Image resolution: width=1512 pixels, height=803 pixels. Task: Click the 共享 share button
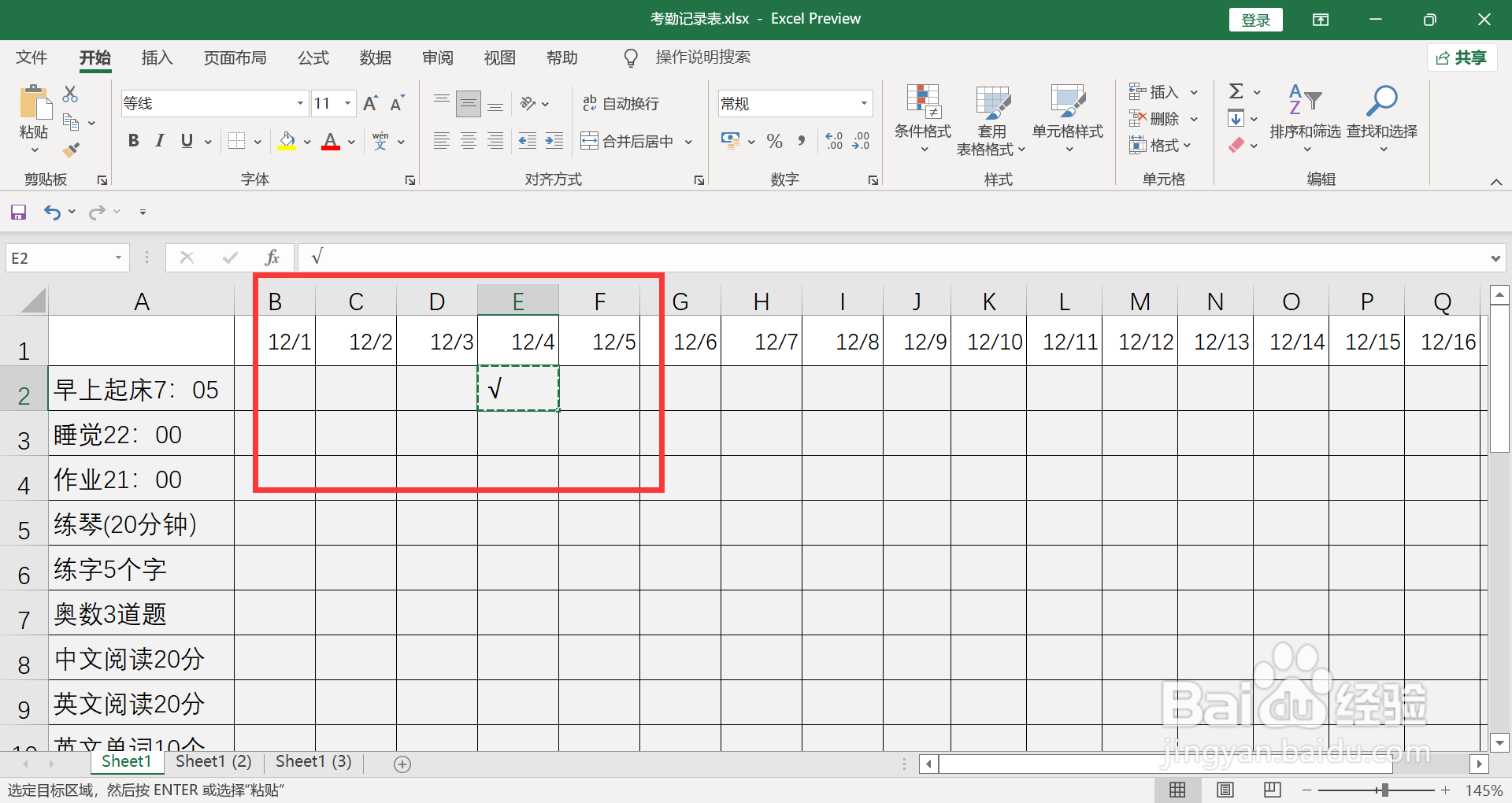click(1462, 57)
